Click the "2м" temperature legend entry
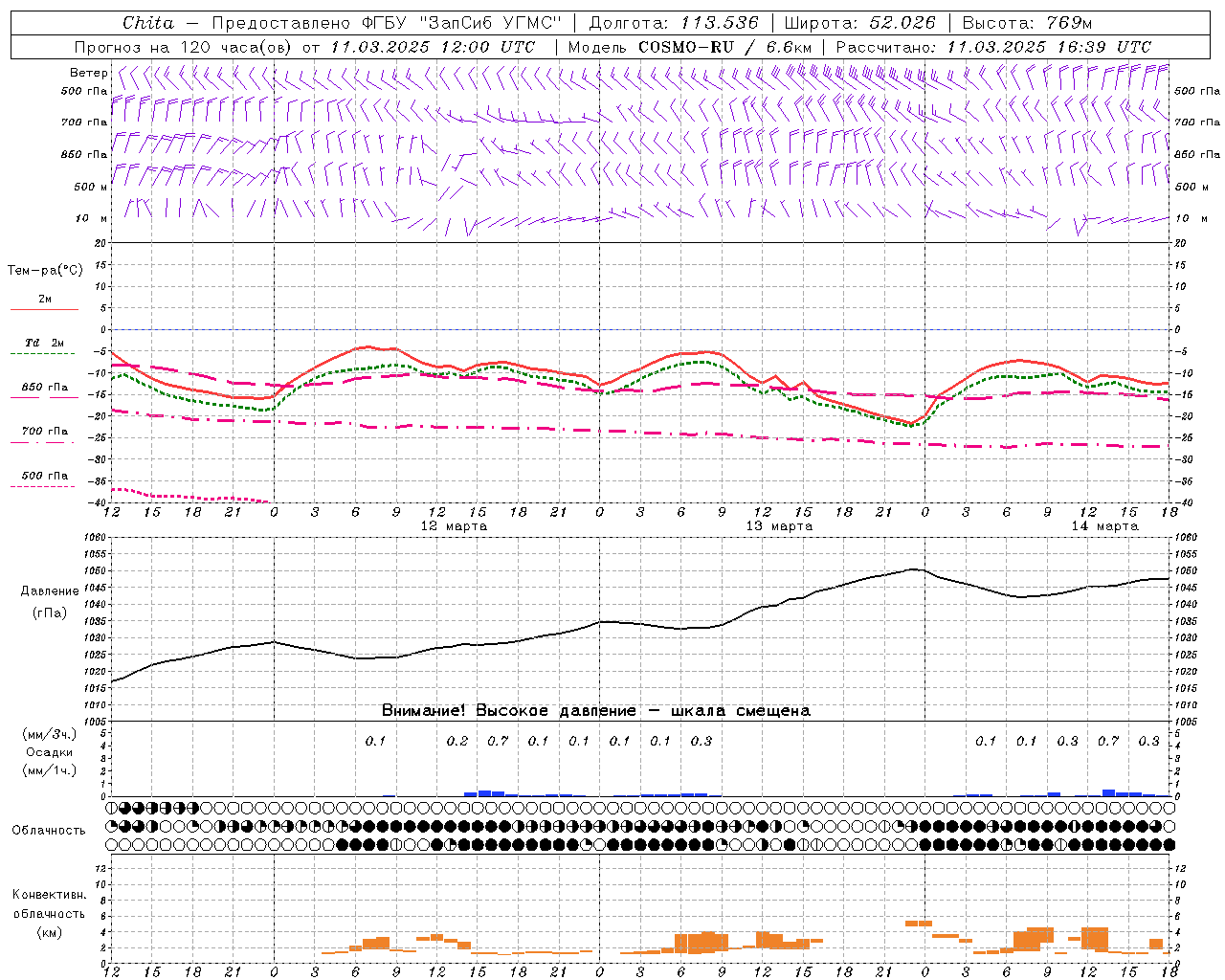This screenshot has height=980, width=1225. 44,299
